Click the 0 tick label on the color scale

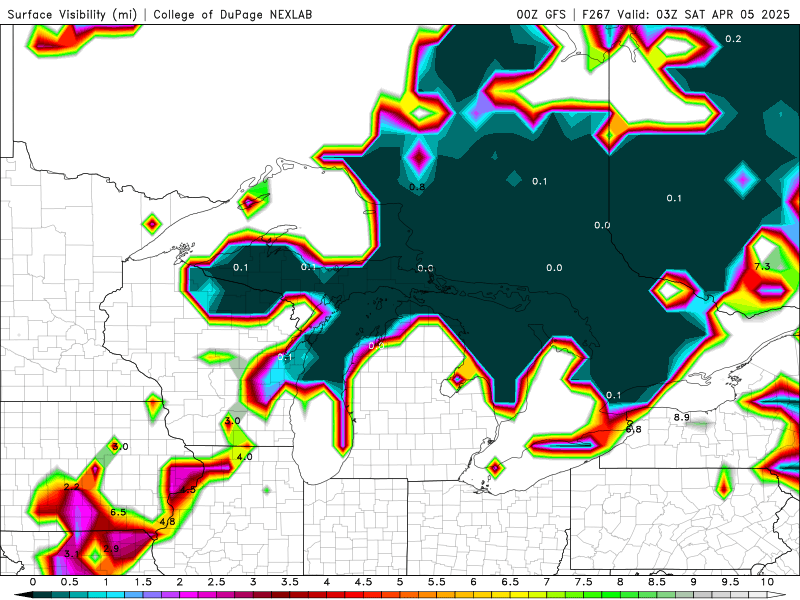33,582
